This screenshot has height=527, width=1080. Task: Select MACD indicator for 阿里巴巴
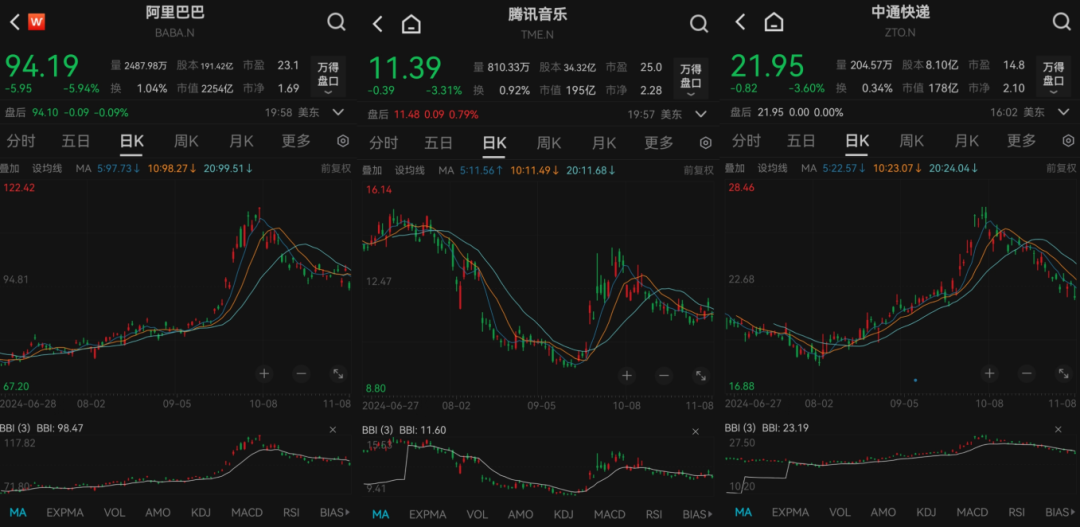click(x=247, y=513)
